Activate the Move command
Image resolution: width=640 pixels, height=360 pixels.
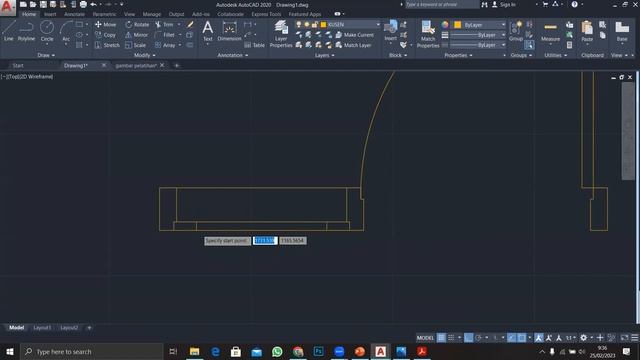[x=105, y=24]
